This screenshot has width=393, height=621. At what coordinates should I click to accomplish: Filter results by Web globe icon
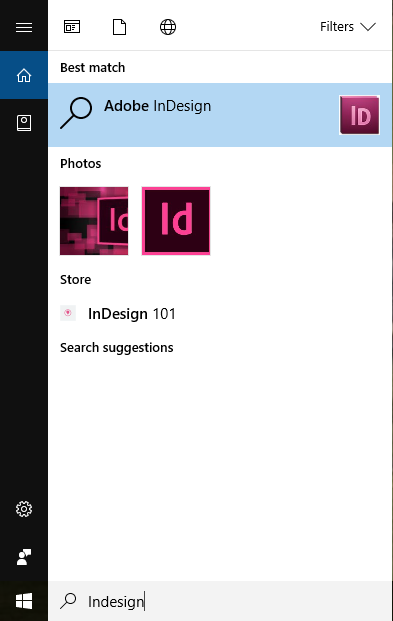168,27
